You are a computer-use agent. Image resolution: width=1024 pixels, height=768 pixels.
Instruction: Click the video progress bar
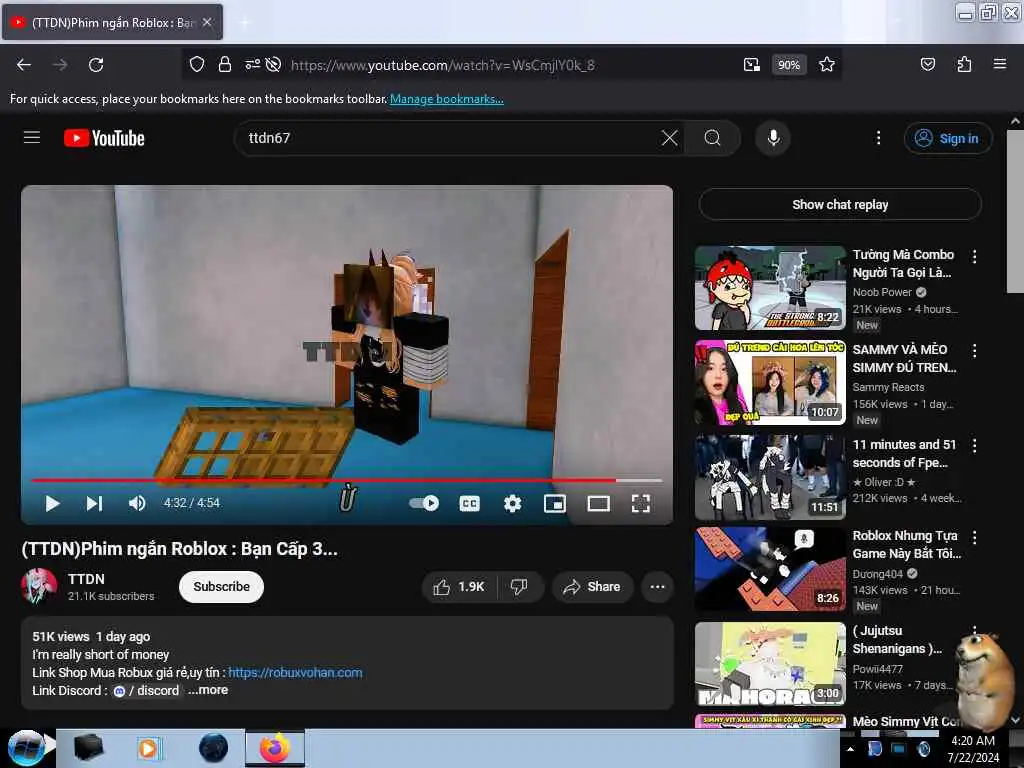347,480
